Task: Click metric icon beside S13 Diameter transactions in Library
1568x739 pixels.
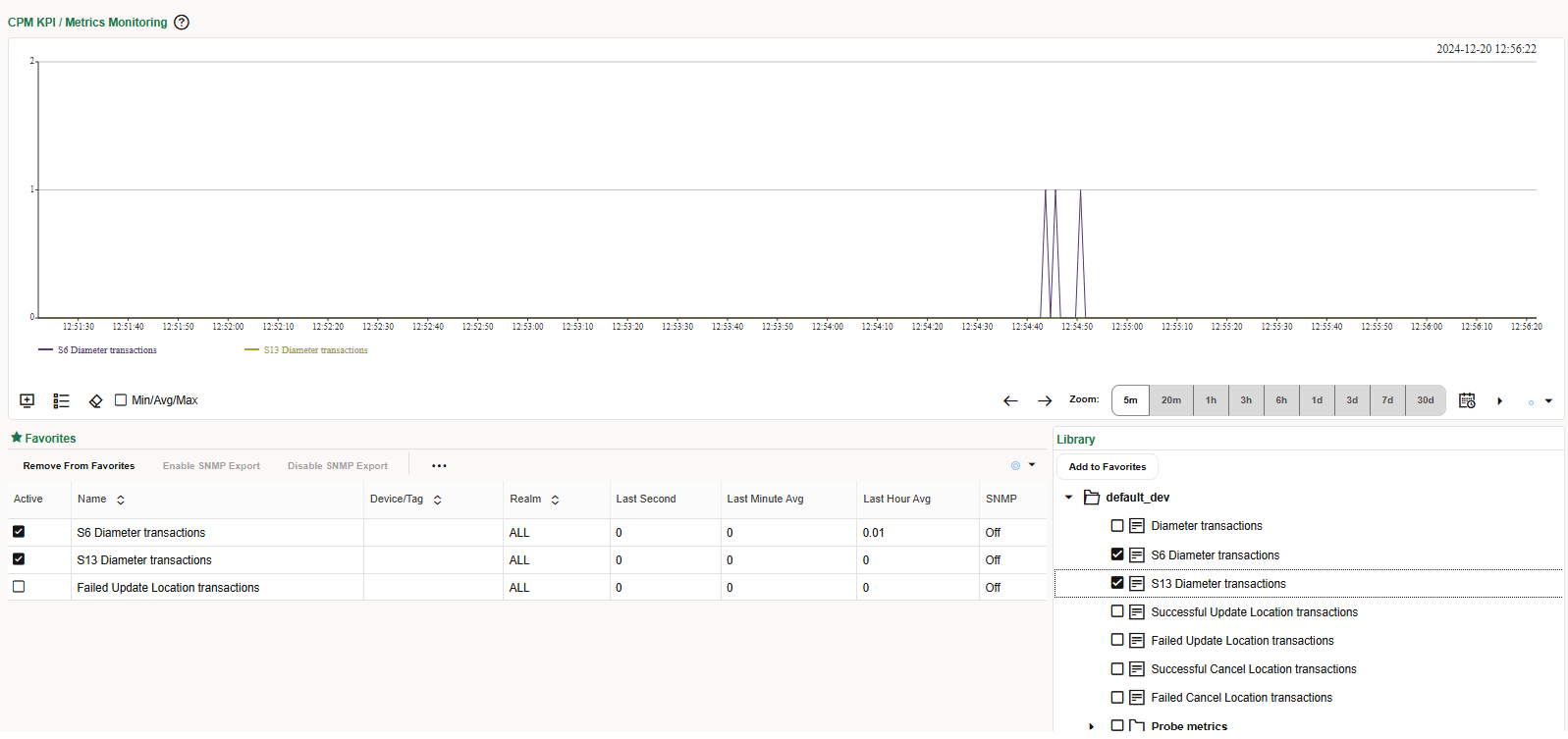Action: [1137, 583]
